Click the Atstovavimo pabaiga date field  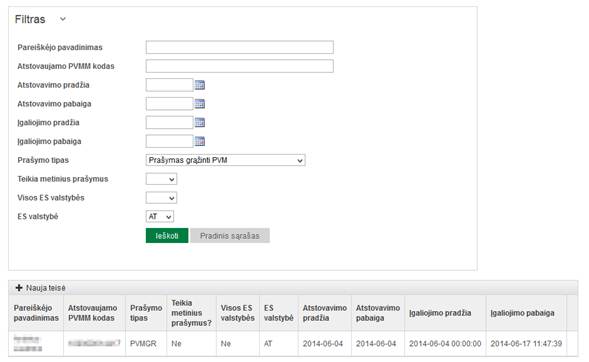169,104
